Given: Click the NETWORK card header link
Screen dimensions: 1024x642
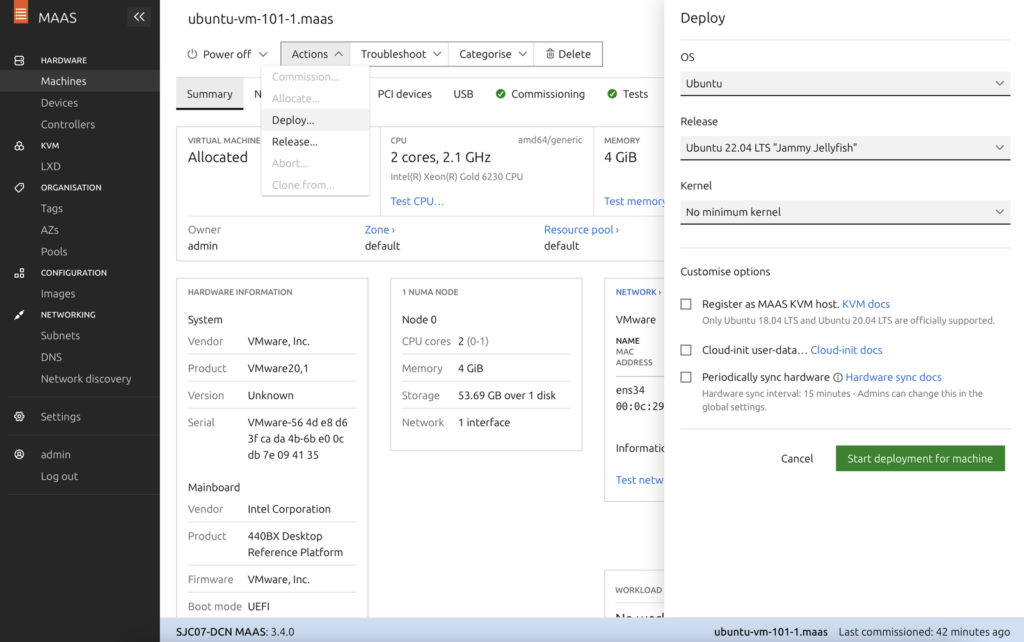Looking at the screenshot, I should [x=638, y=292].
